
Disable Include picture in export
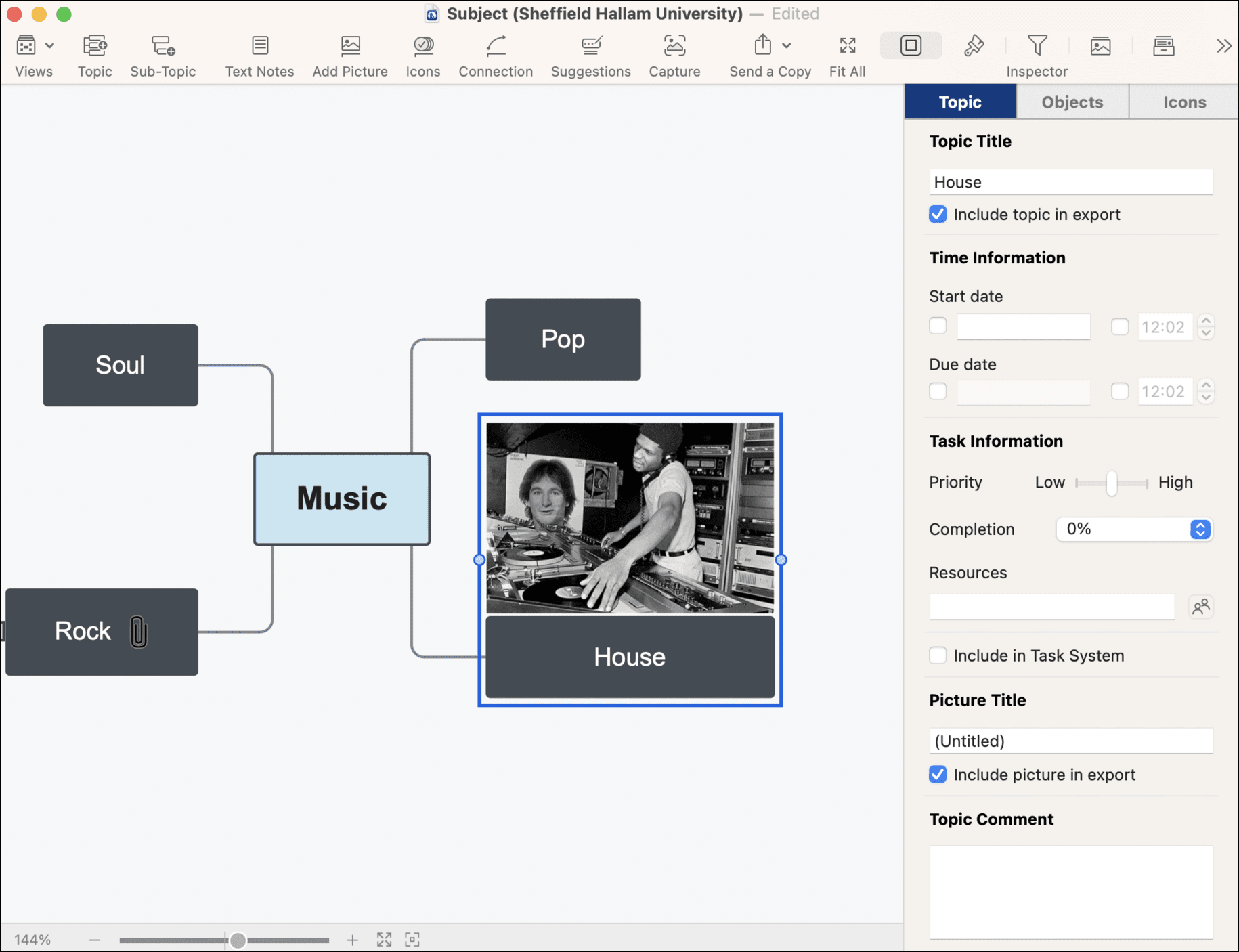click(x=938, y=775)
